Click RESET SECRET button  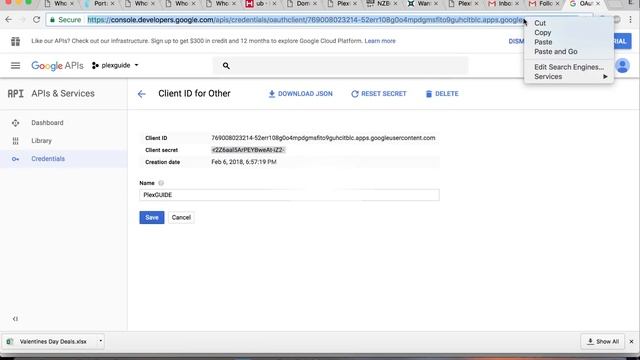(x=379, y=94)
